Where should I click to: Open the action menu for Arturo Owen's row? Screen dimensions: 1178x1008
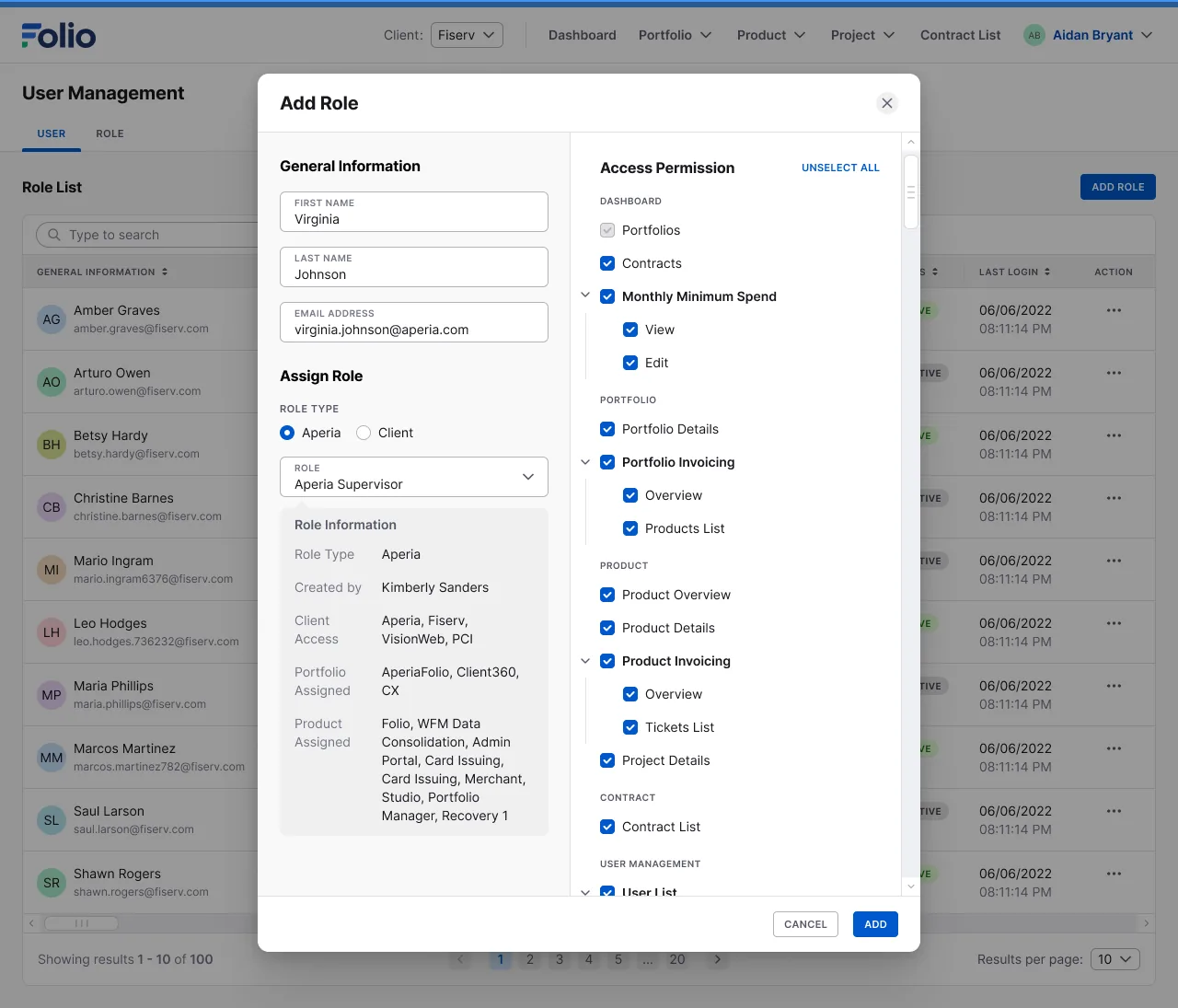click(1114, 373)
